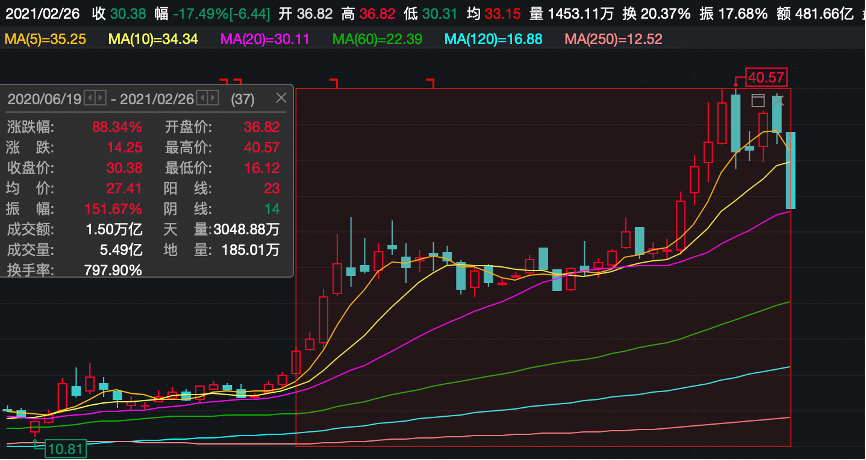Click the amount 481.66亿 in header
The width and height of the screenshot is (866, 460).
[x=825, y=14]
